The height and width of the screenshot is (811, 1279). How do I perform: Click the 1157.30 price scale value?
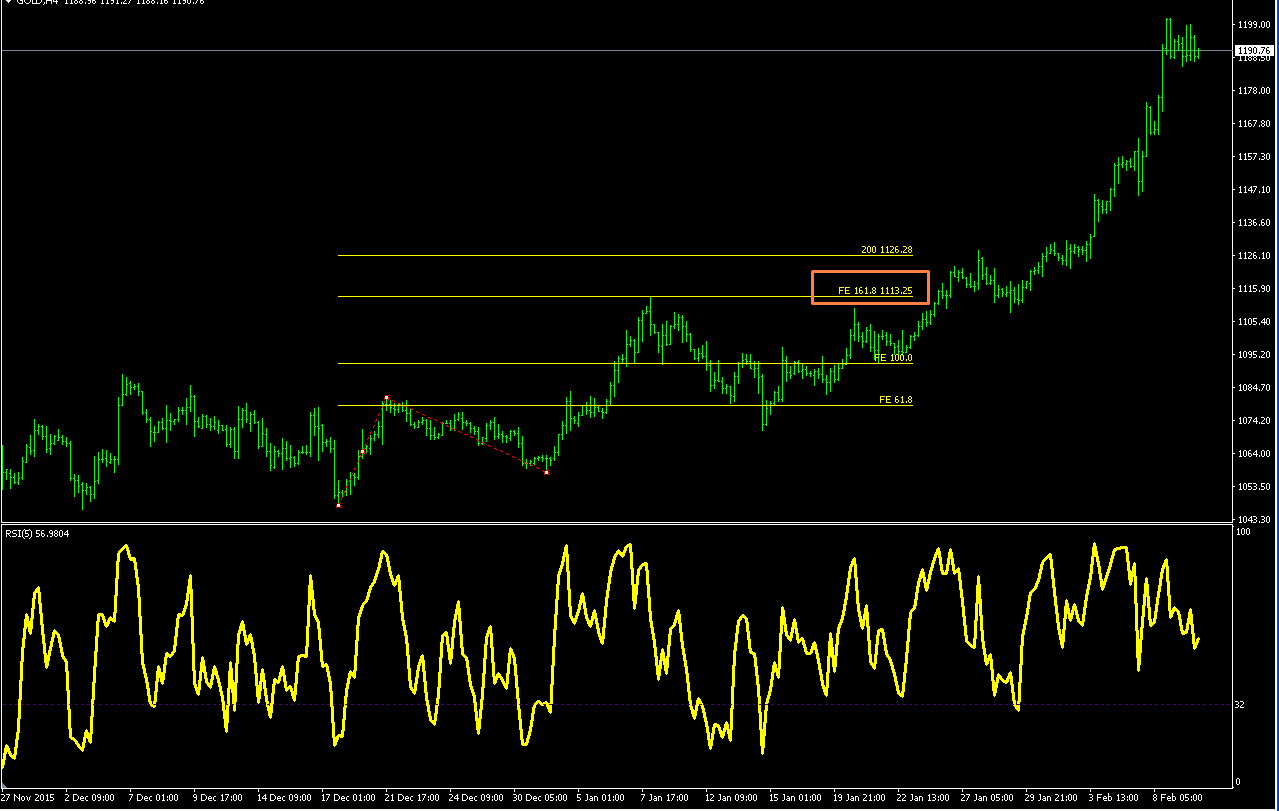(1253, 157)
